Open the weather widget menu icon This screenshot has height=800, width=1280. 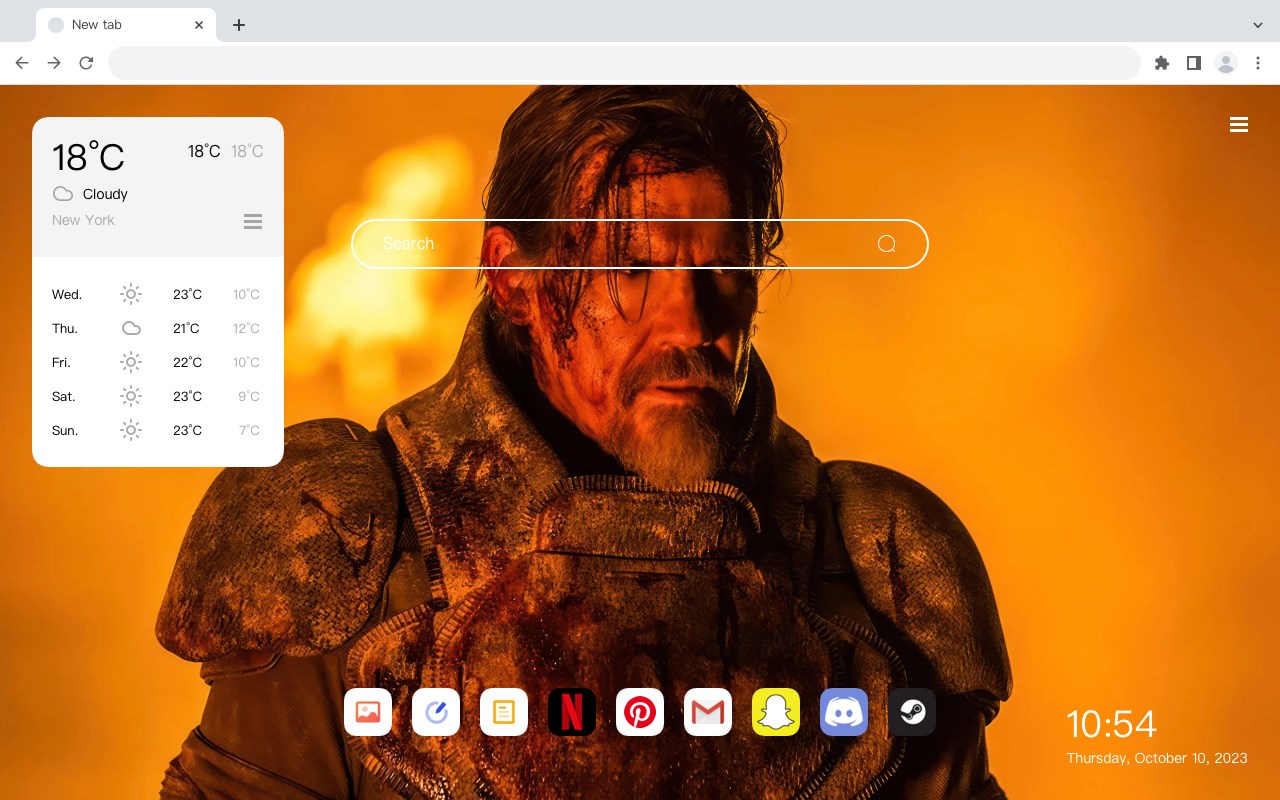(x=253, y=221)
